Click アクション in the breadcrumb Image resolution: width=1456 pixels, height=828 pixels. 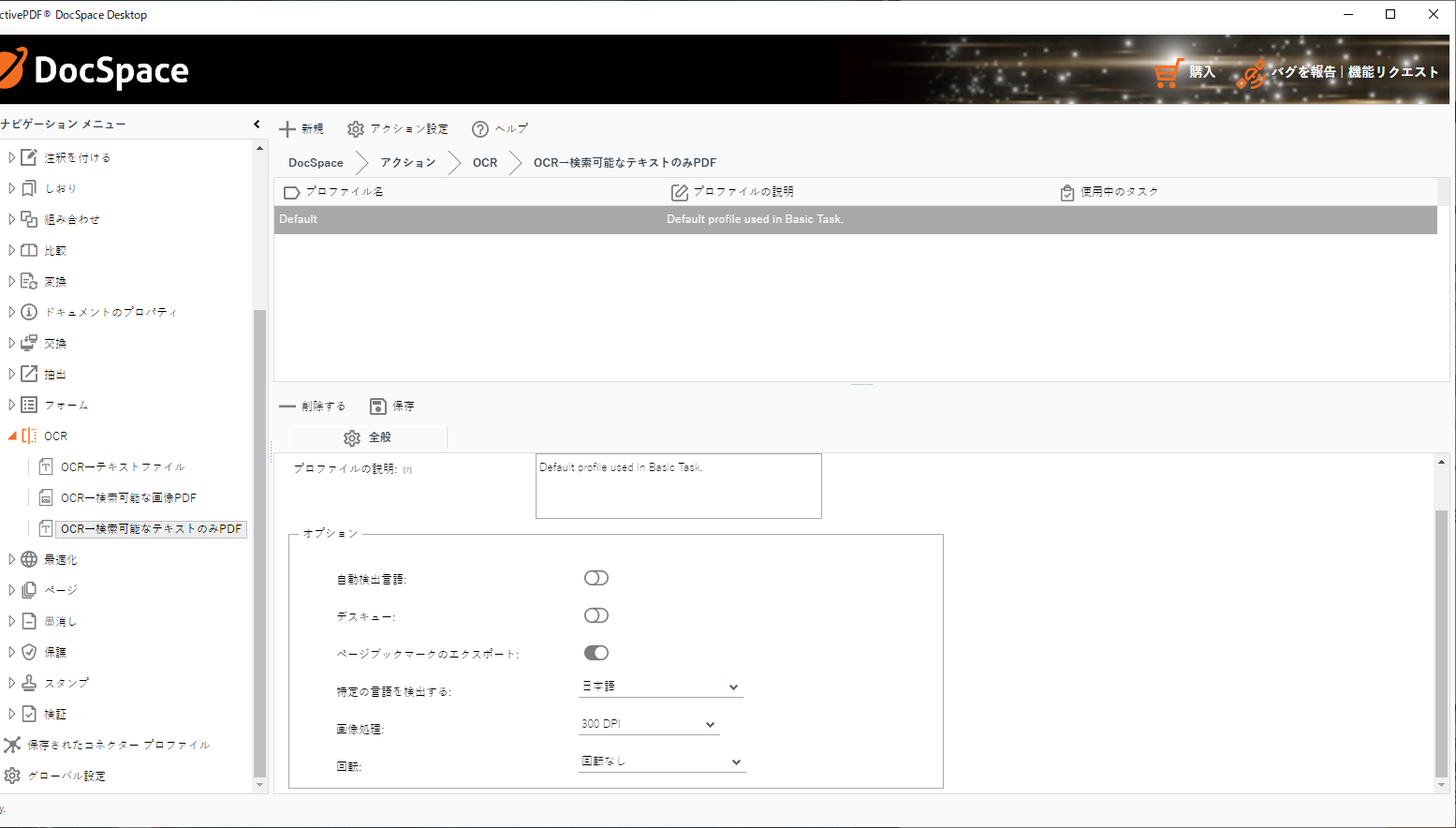(x=408, y=163)
